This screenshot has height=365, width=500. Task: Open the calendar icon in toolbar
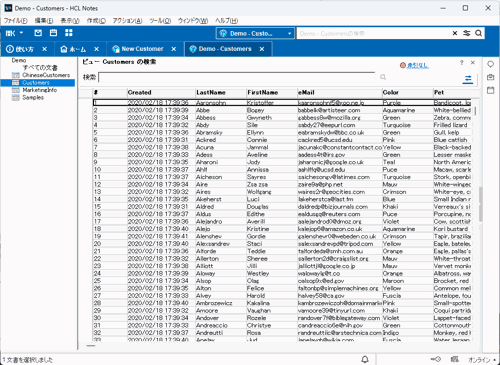pyautogui.click(x=53, y=33)
